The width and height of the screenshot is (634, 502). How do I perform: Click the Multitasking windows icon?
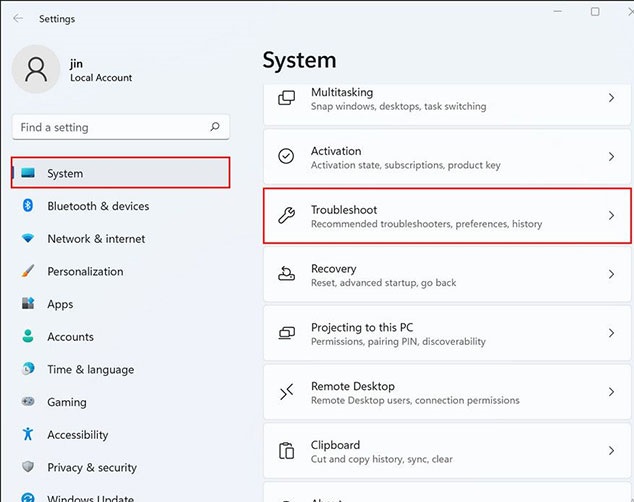(286, 98)
